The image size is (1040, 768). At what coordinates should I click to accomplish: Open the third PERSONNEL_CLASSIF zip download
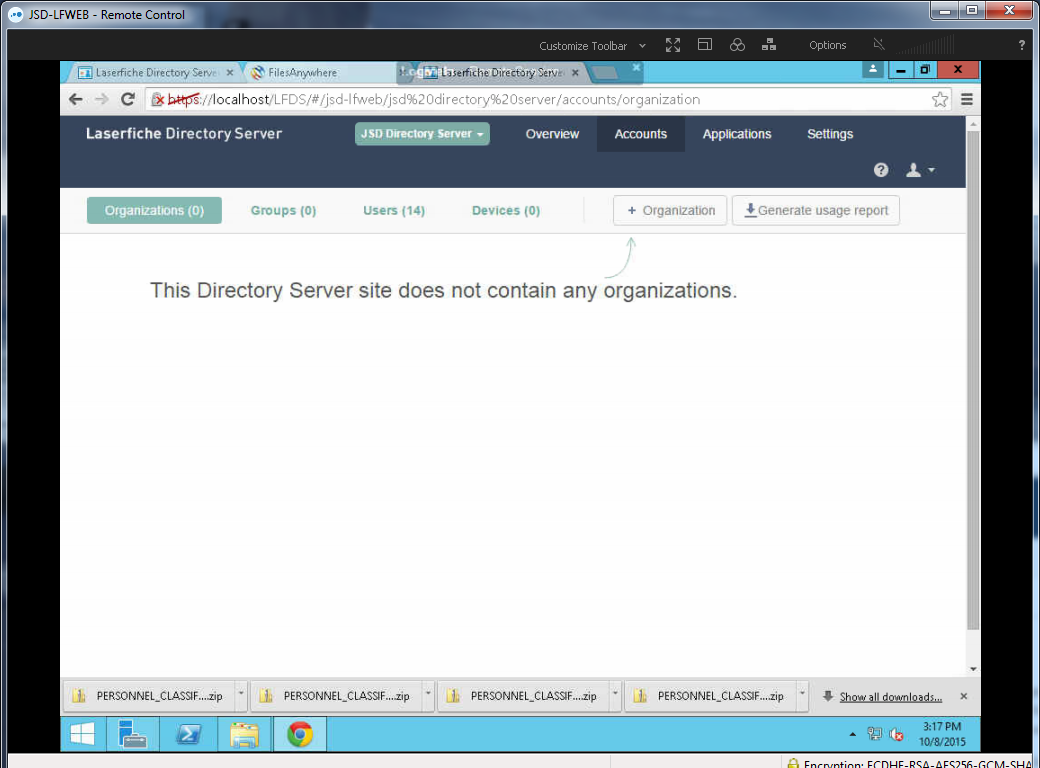[524, 696]
